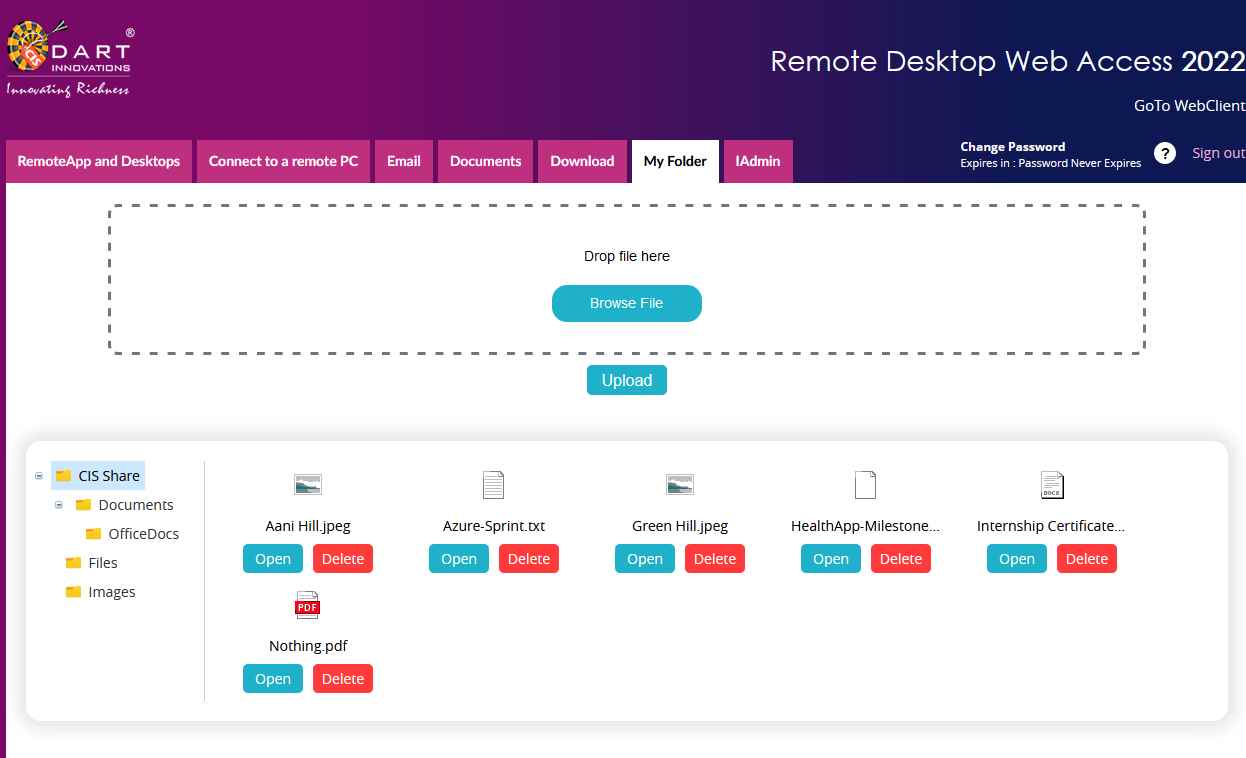Viewport: 1246px width, 758px height.
Task: Click the Aani Hill.jpeg image thumbnail icon
Action: point(307,484)
